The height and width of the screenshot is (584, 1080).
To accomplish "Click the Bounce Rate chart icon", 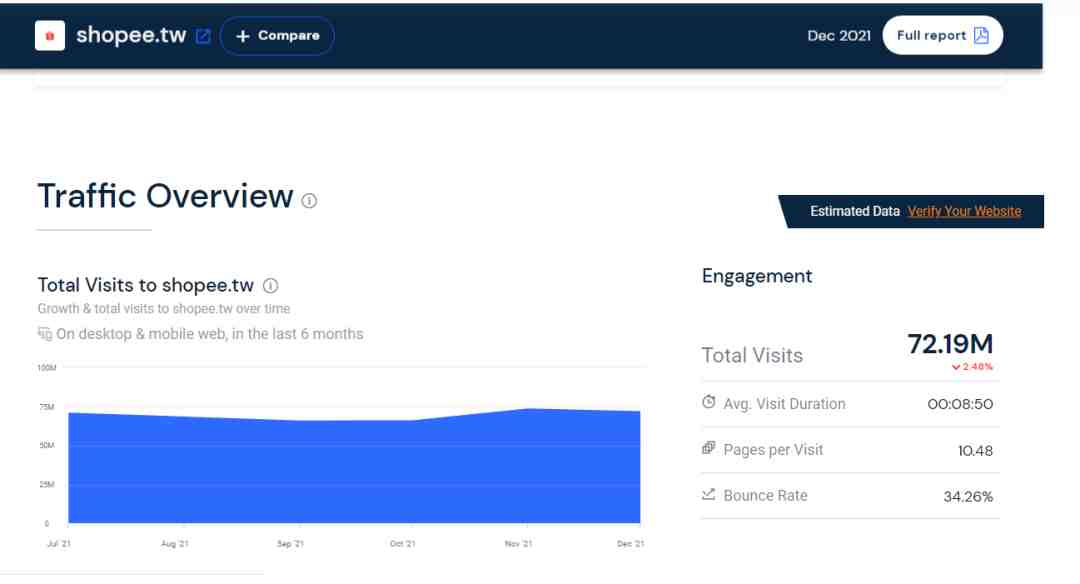I will point(709,495).
